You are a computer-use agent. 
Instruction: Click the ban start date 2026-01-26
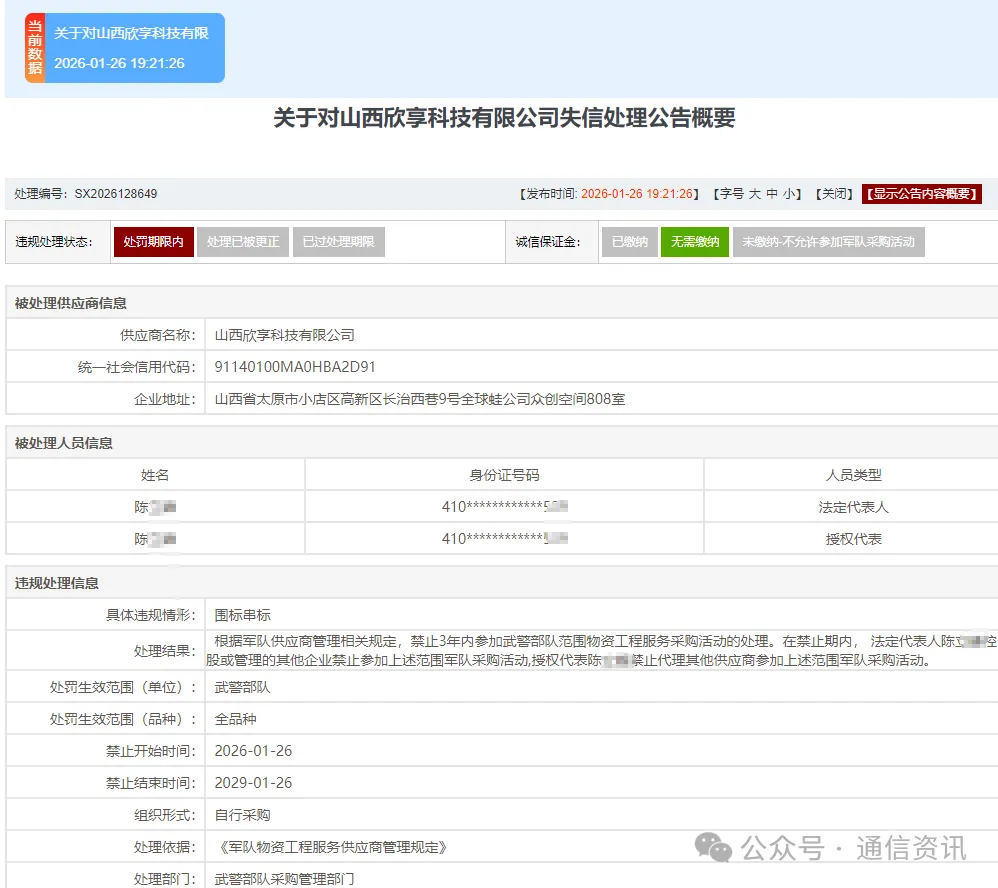coord(253,751)
